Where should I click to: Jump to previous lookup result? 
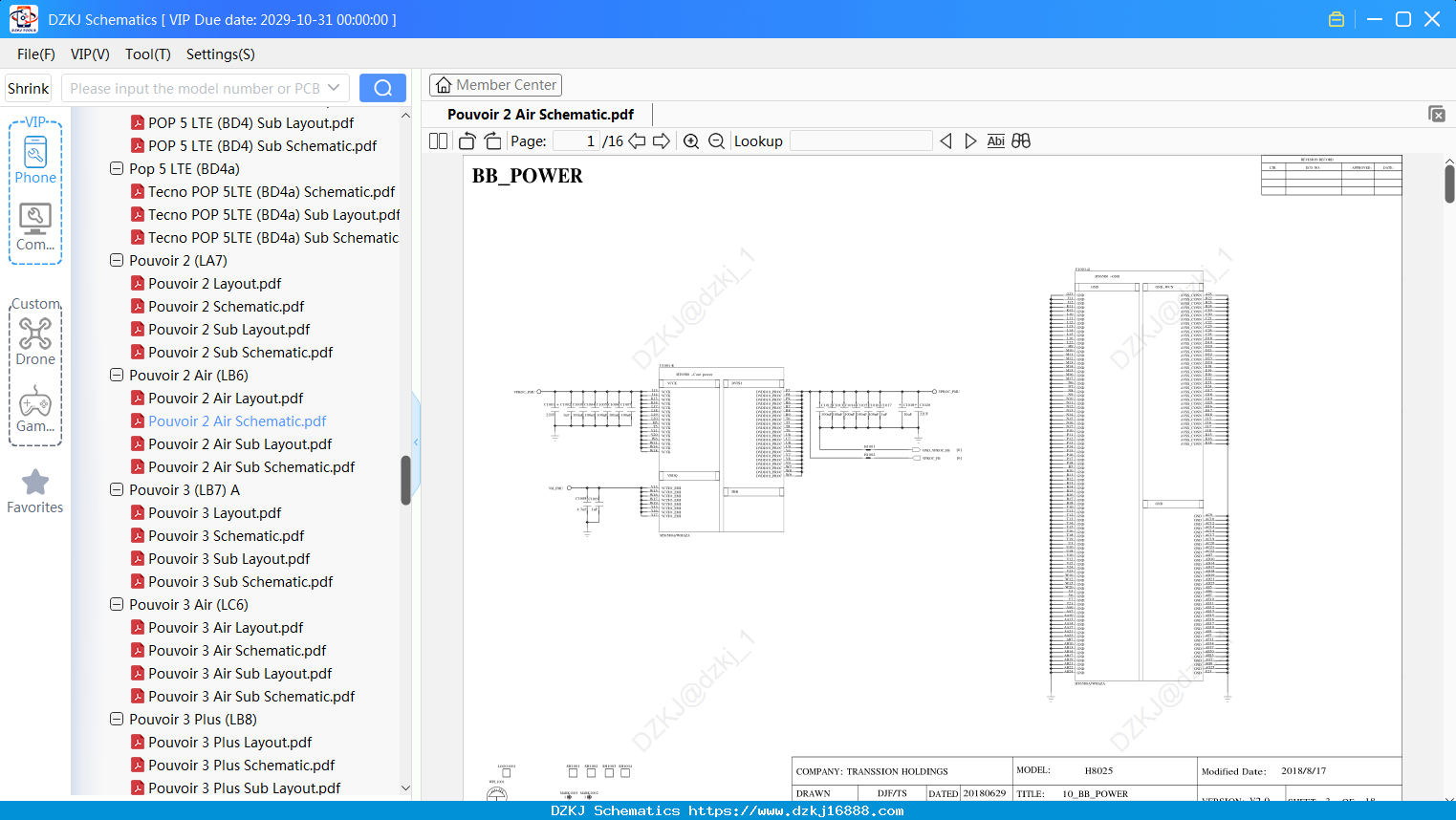coord(945,140)
